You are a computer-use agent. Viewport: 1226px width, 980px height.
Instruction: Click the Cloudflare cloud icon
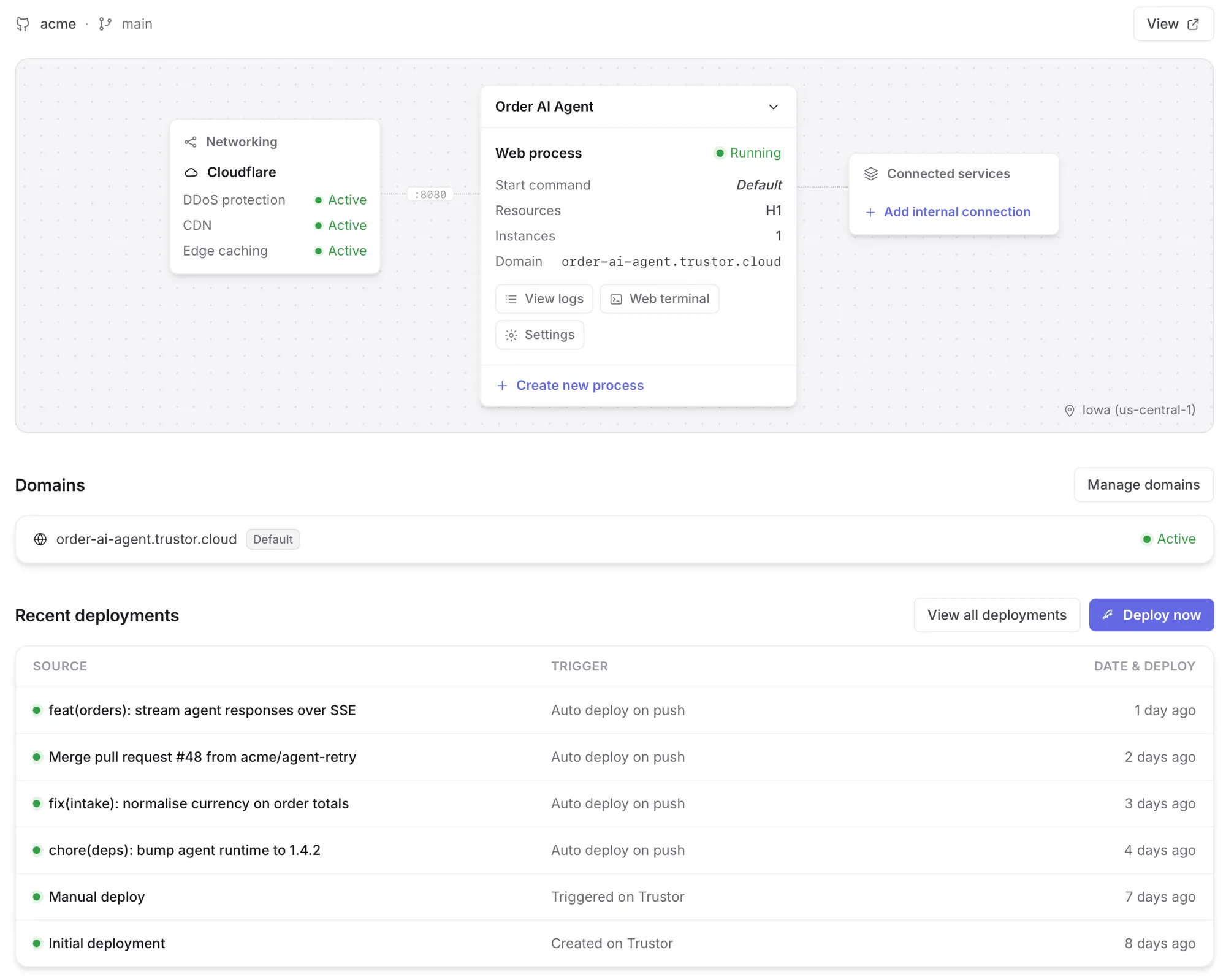click(191, 172)
